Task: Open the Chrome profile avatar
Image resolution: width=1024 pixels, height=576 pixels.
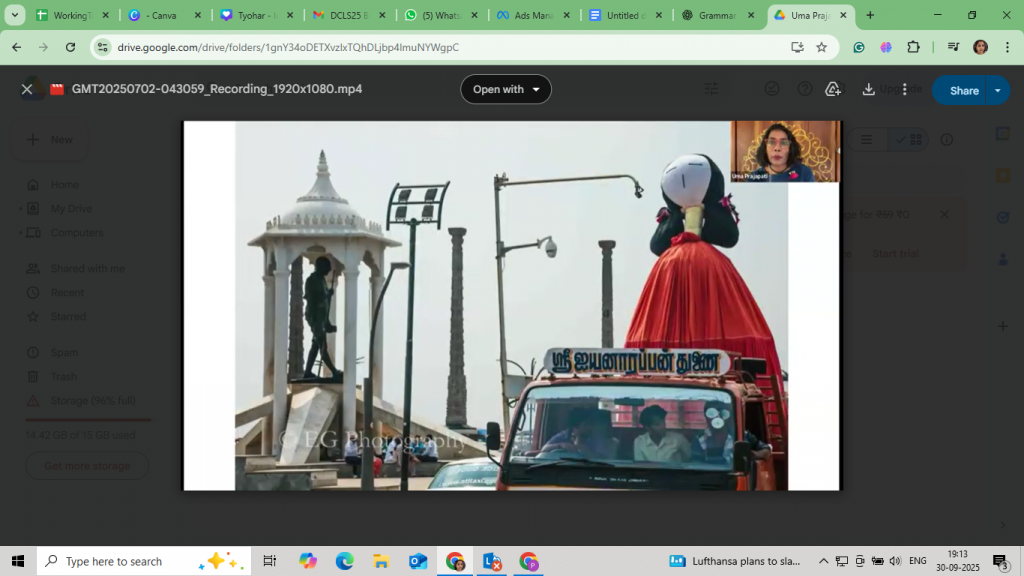Action: pyautogui.click(x=980, y=47)
